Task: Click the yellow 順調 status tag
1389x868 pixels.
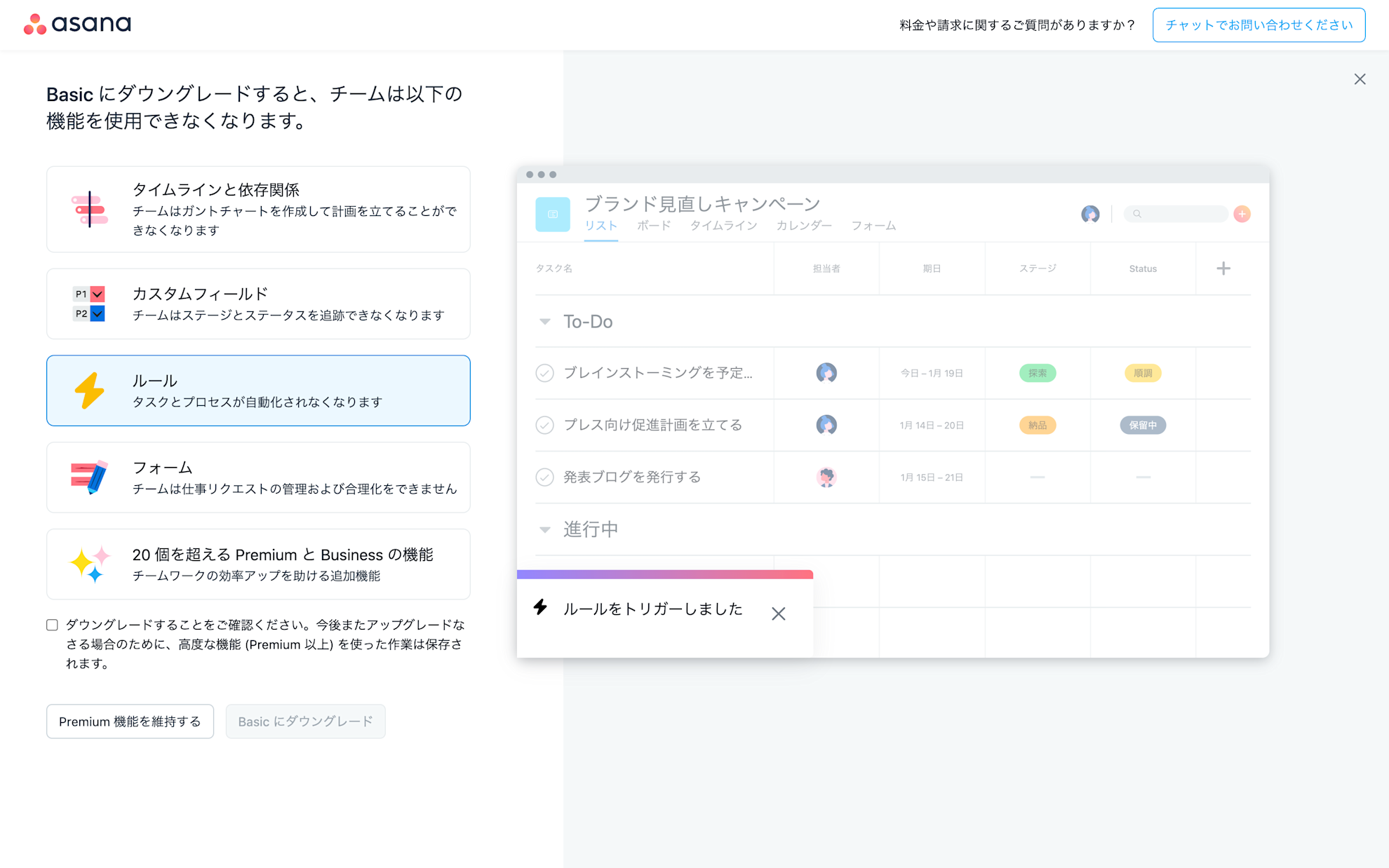Action: (1143, 373)
